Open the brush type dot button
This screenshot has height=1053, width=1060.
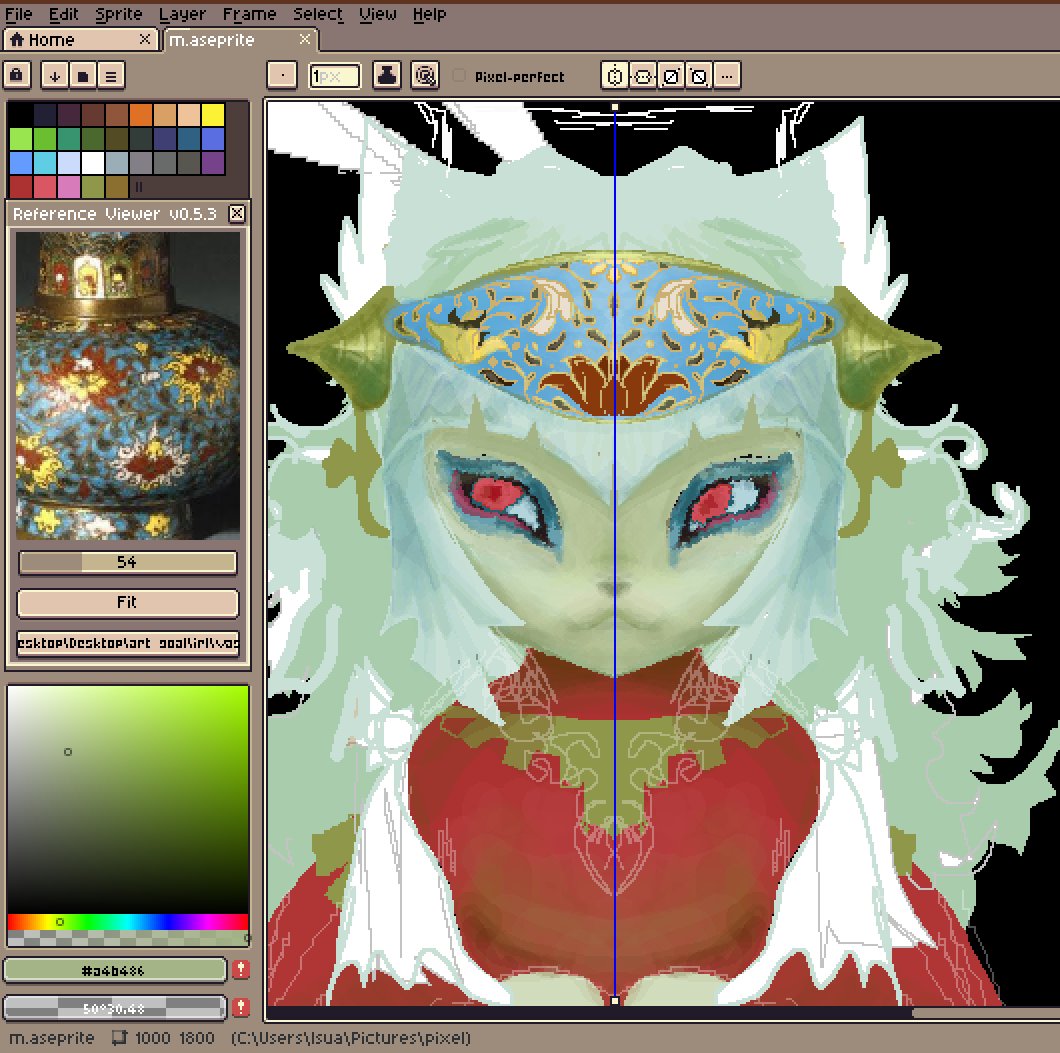282,76
